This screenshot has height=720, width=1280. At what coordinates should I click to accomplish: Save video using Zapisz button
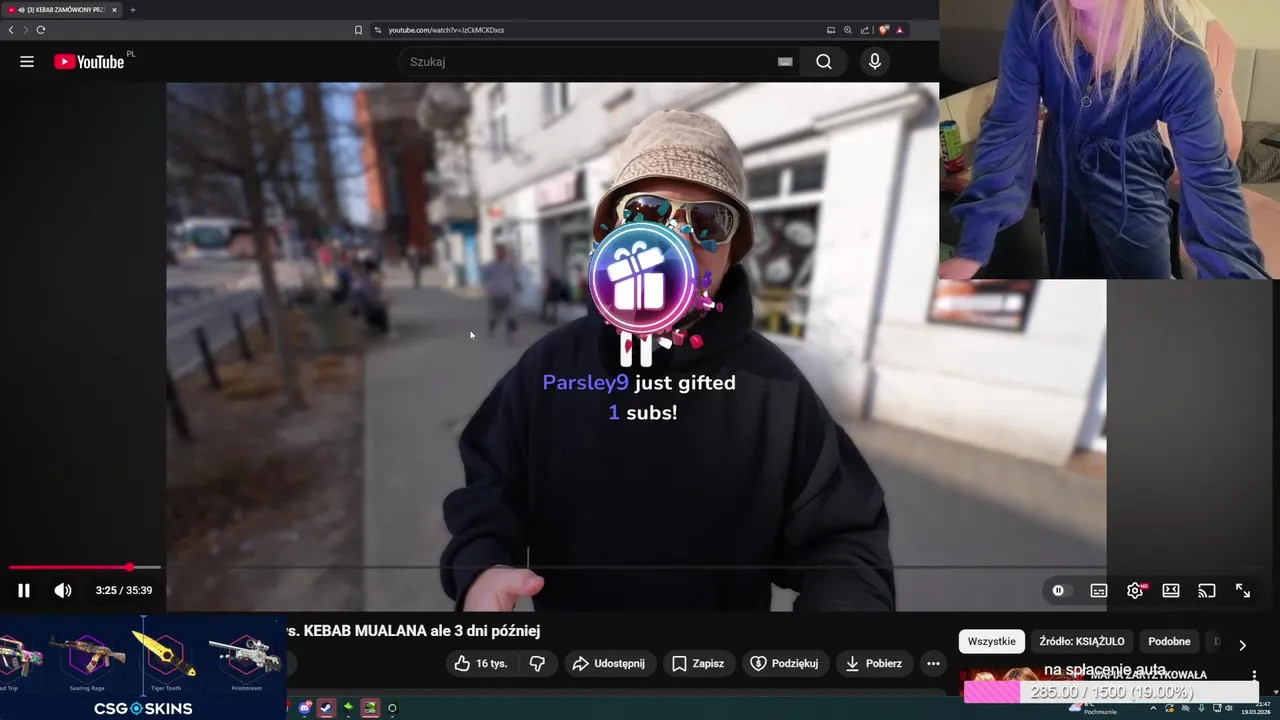[698, 663]
